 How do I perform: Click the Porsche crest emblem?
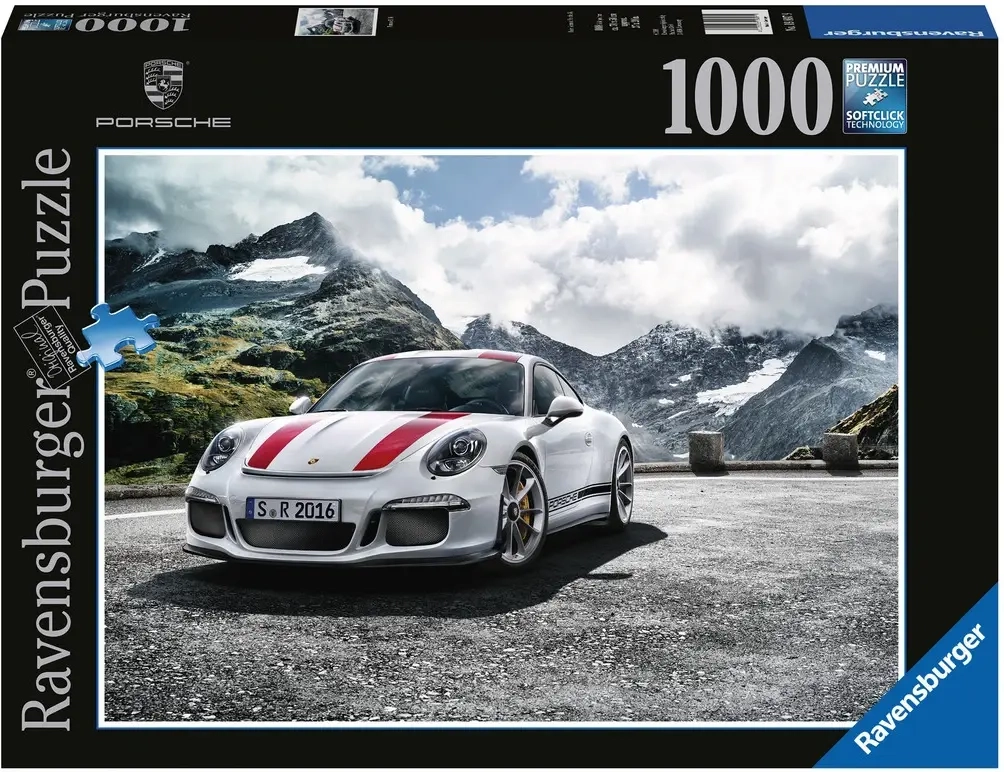tap(163, 83)
